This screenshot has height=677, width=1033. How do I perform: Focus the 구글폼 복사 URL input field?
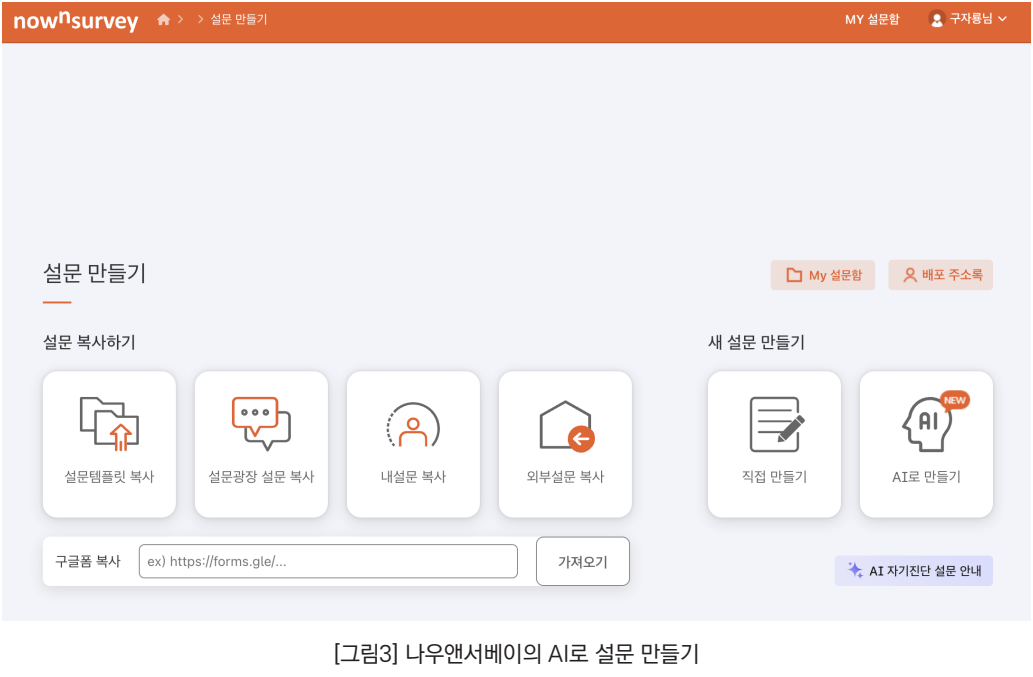coord(328,561)
